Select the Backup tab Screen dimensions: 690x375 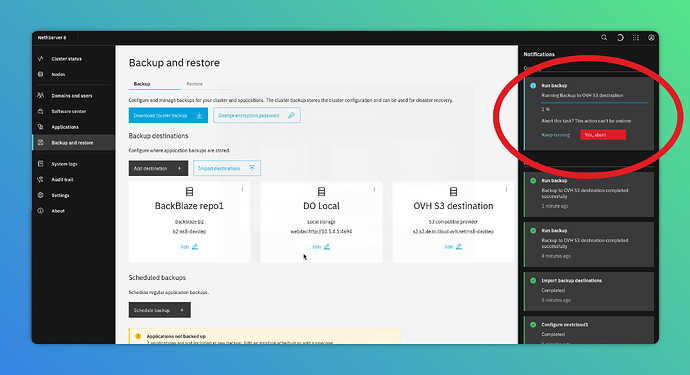(x=142, y=84)
